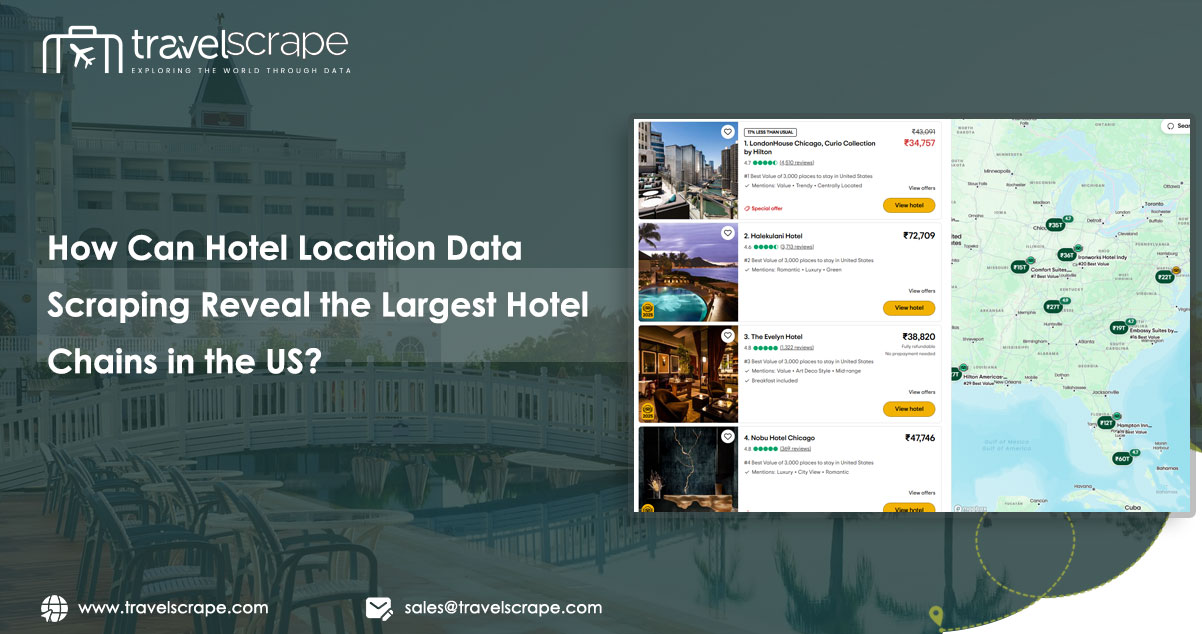
Task: Toggle the heart save icon on LondonHouse Chicago
Action: click(x=728, y=131)
